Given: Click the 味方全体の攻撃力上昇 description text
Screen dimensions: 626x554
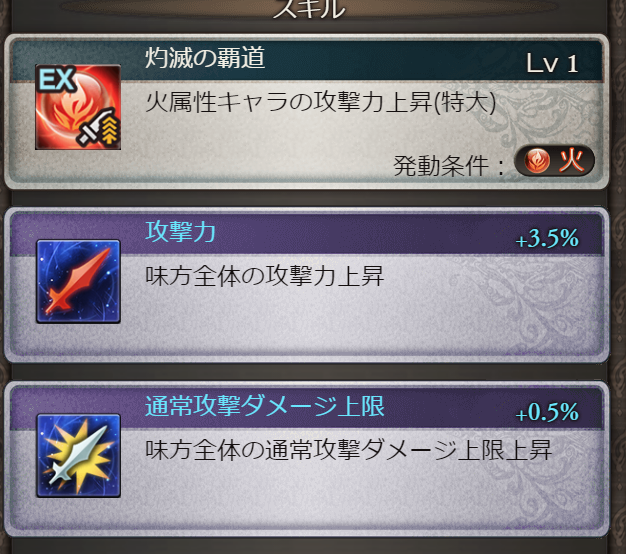Looking at the screenshot, I should 265,276.
